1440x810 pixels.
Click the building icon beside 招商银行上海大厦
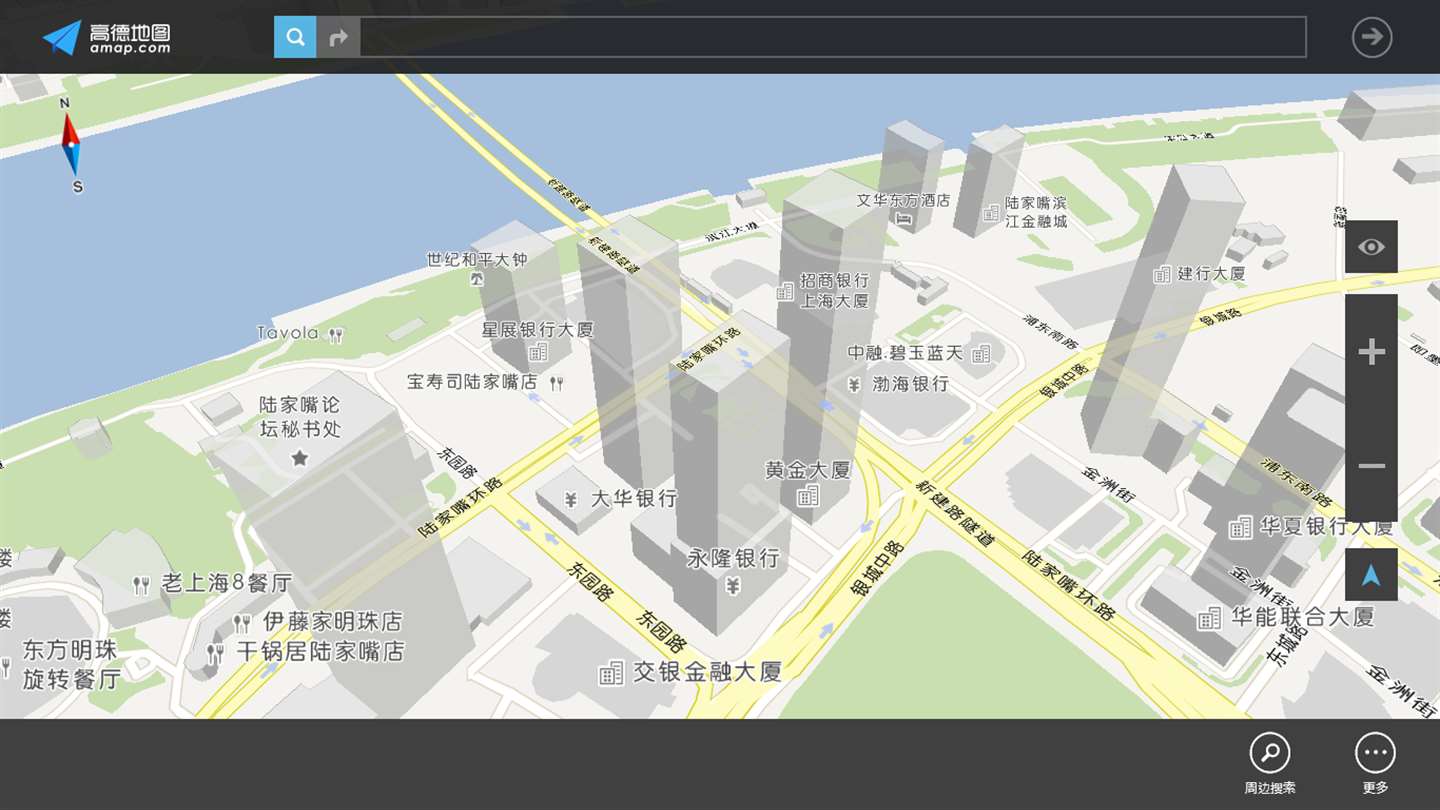coord(785,291)
